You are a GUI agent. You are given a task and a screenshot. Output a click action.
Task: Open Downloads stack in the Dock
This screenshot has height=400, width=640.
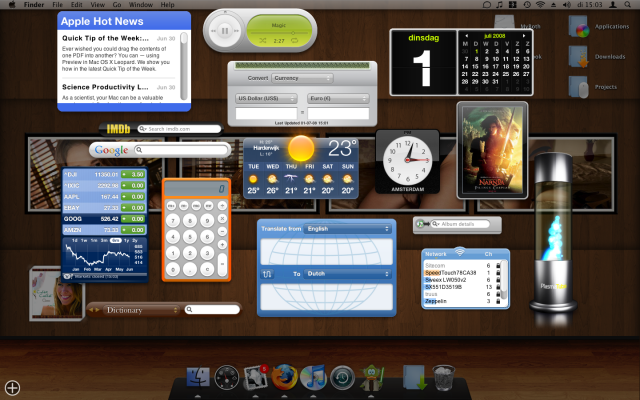click(415, 377)
